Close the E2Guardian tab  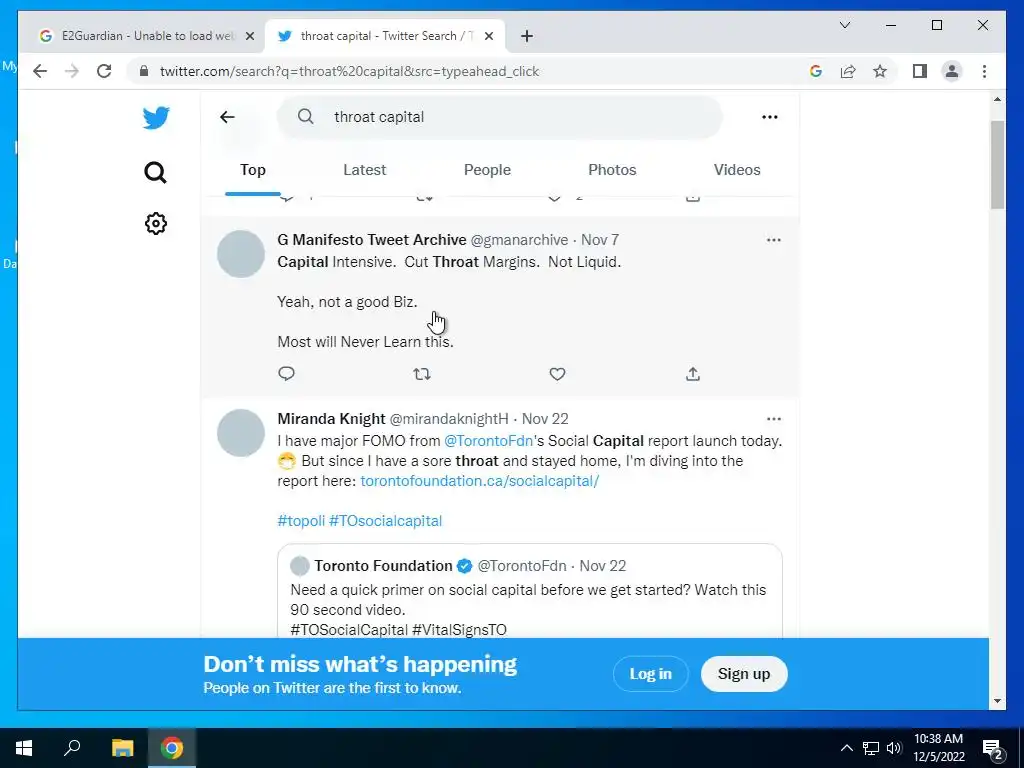point(249,36)
